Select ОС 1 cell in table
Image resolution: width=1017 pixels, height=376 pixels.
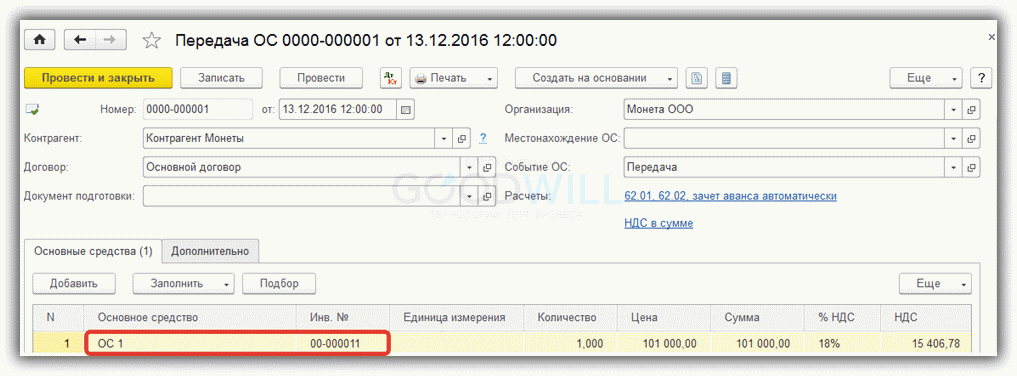tap(191, 343)
